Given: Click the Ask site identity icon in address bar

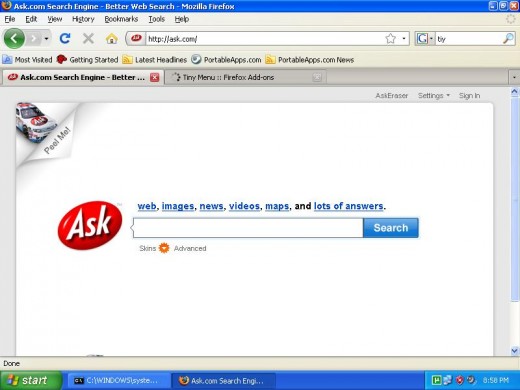Looking at the screenshot, I should [x=136, y=39].
